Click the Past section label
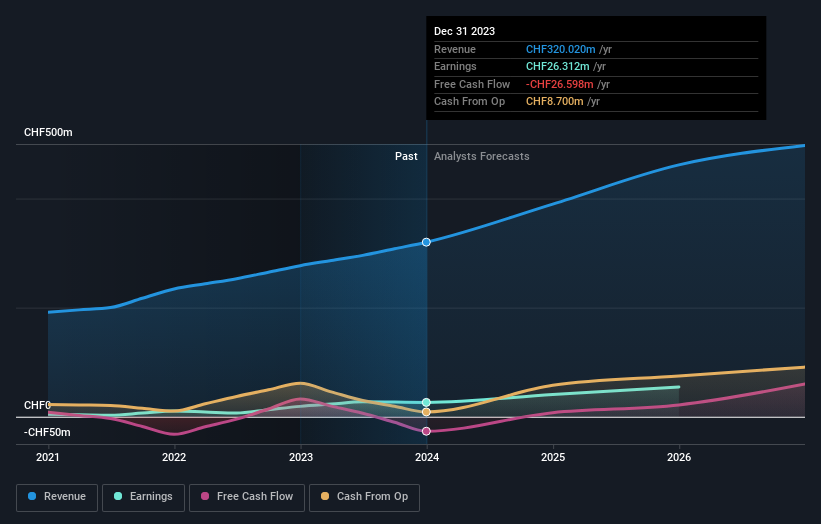Image resolution: width=821 pixels, height=524 pixels. [x=406, y=156]
